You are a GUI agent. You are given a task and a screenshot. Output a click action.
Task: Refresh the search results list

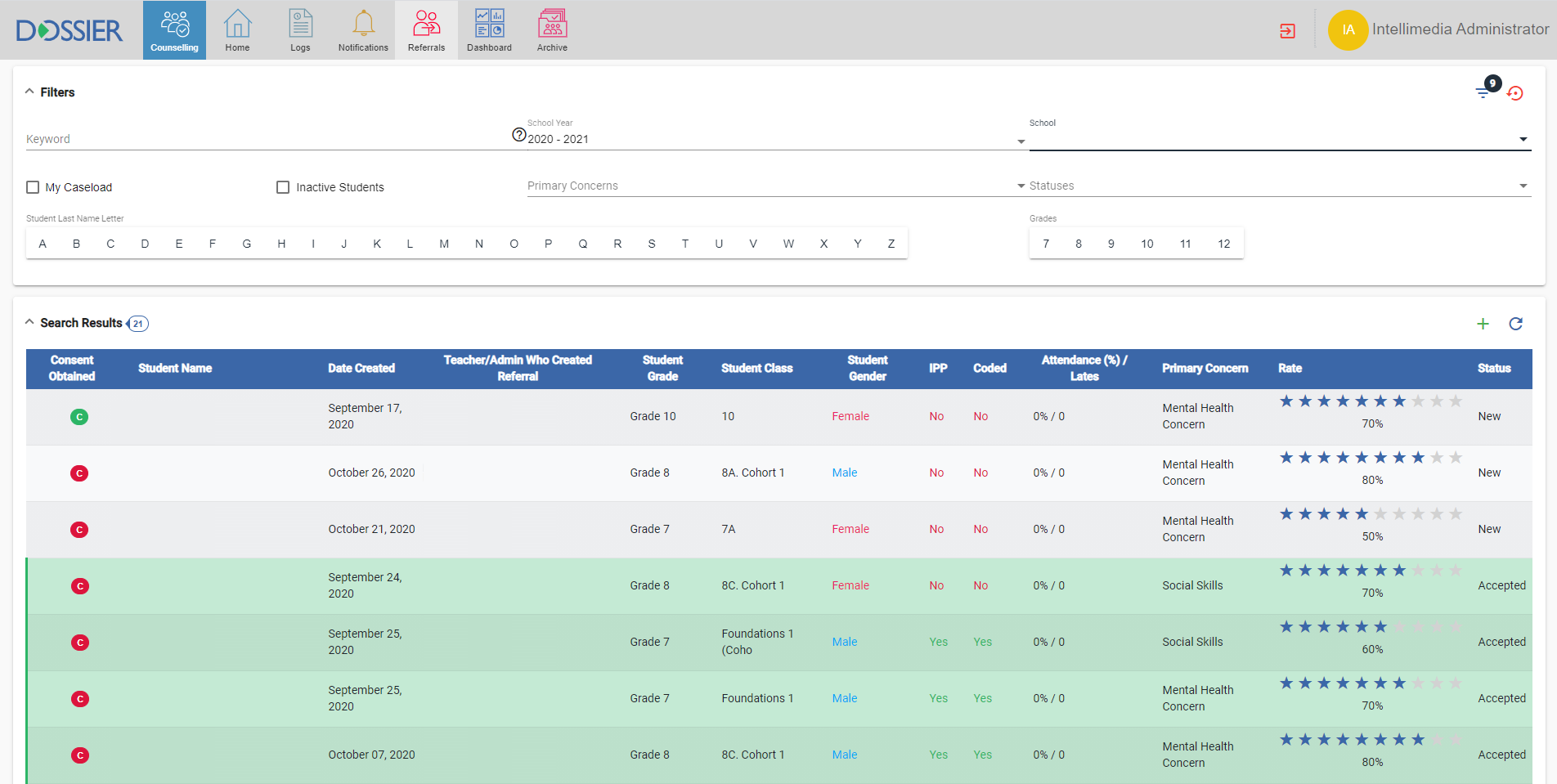point(1515,324)
